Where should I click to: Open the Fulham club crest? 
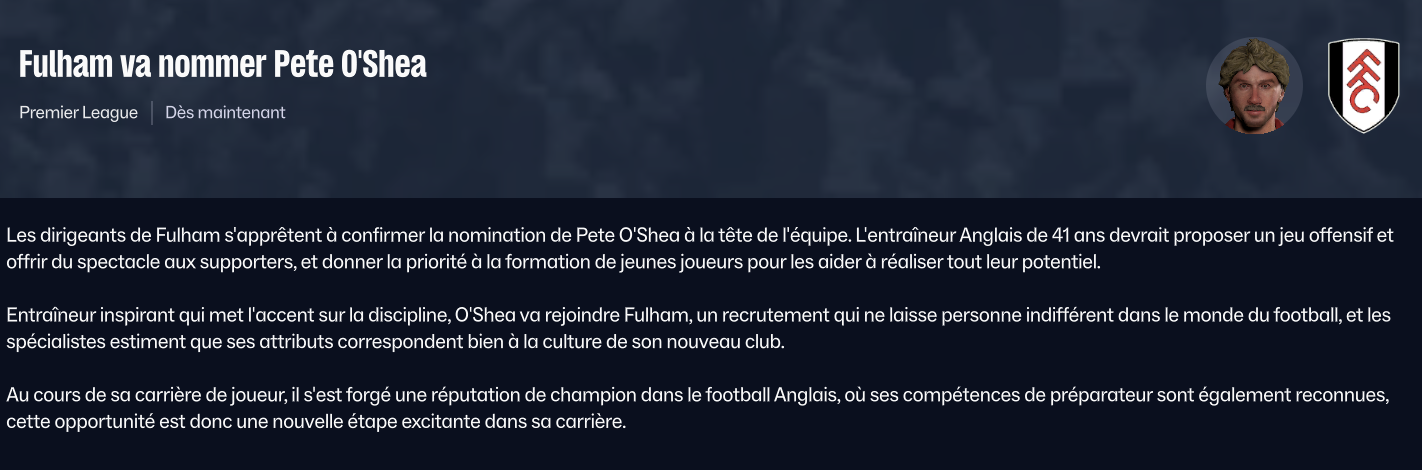[x=1362, y=86]
